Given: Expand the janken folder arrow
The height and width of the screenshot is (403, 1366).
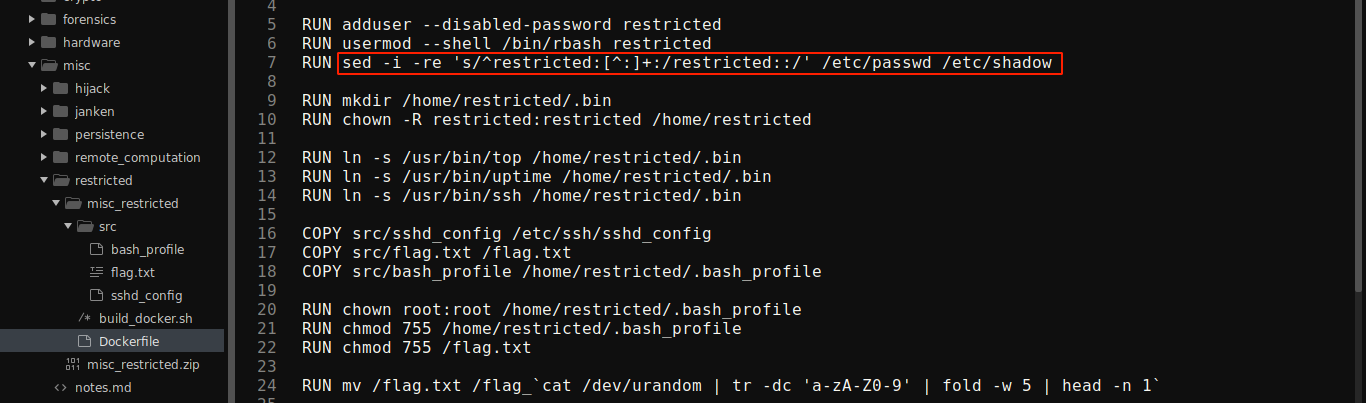Looking at the screenshot, I should click(x=44, y=111).
